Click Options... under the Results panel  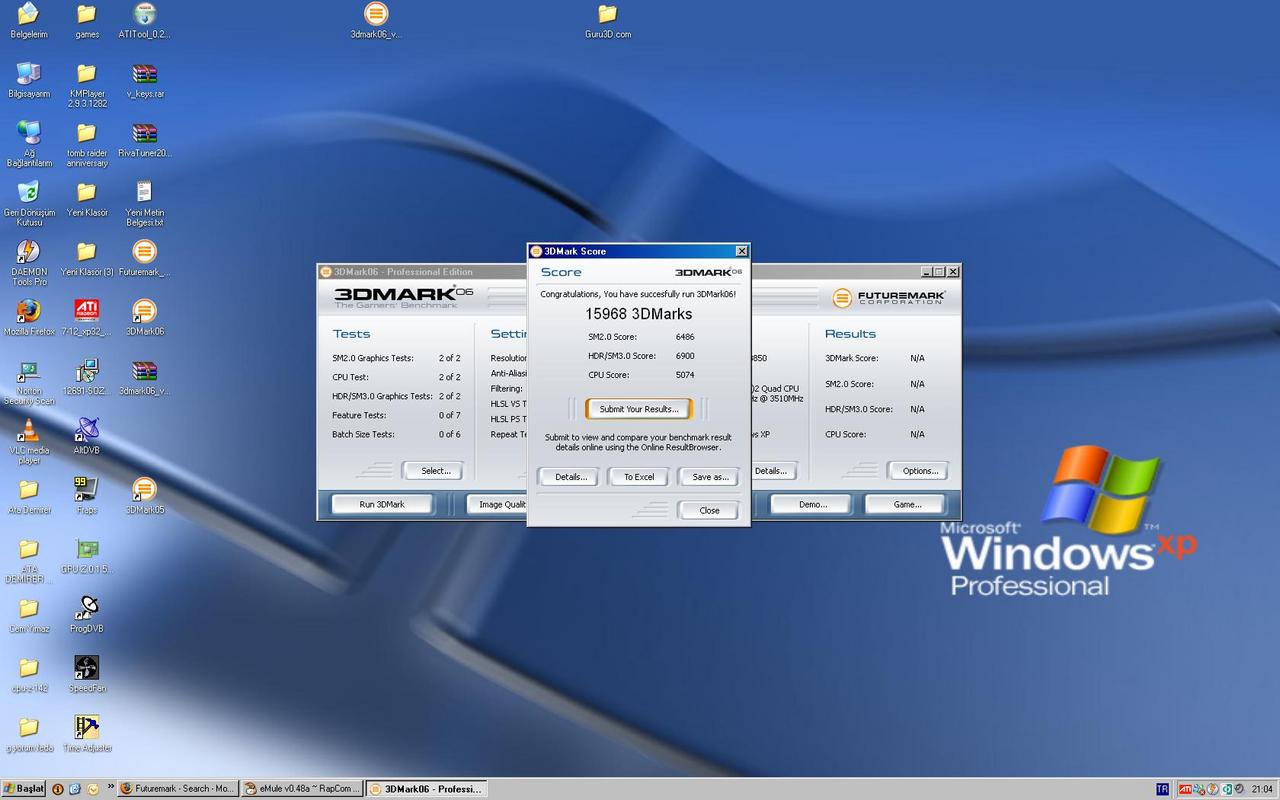click(x=919, y=470)
